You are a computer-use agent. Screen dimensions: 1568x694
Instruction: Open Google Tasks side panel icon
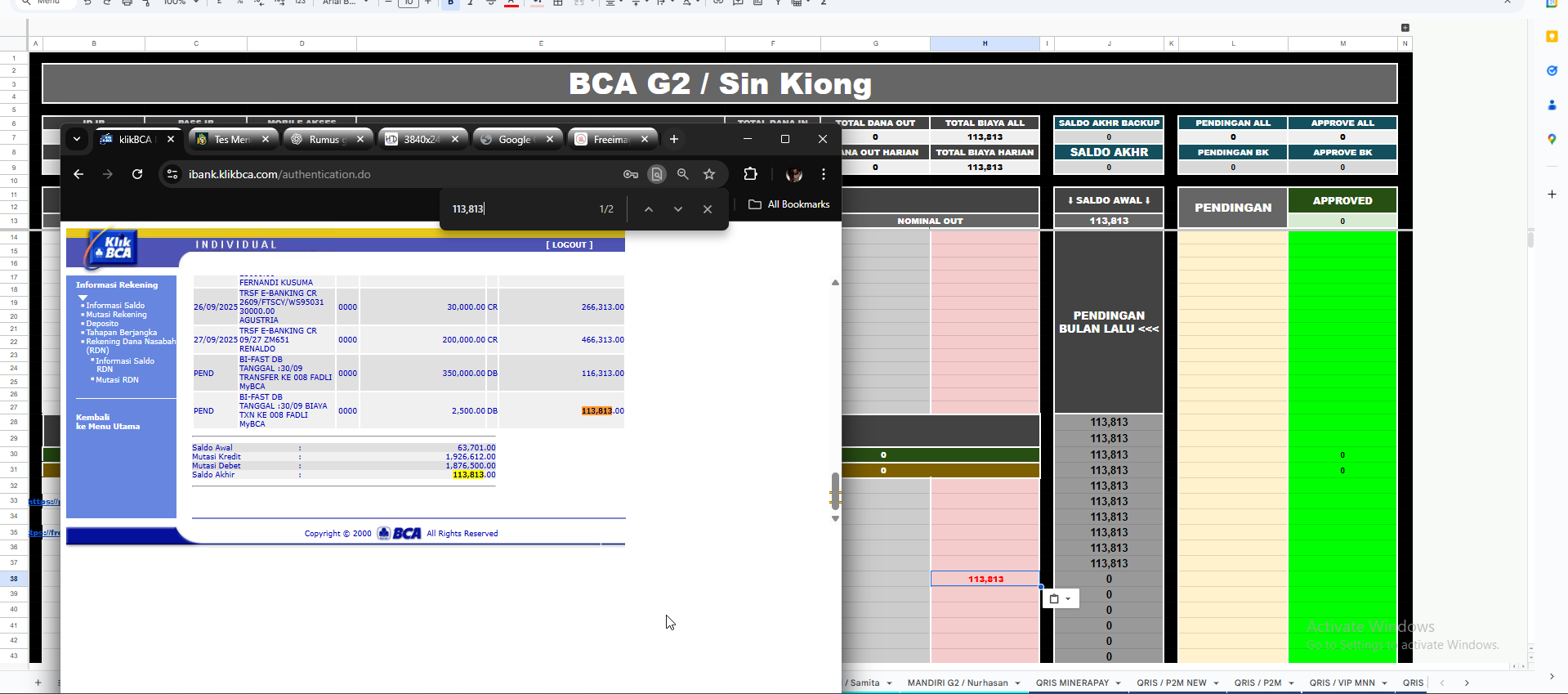1552,70
